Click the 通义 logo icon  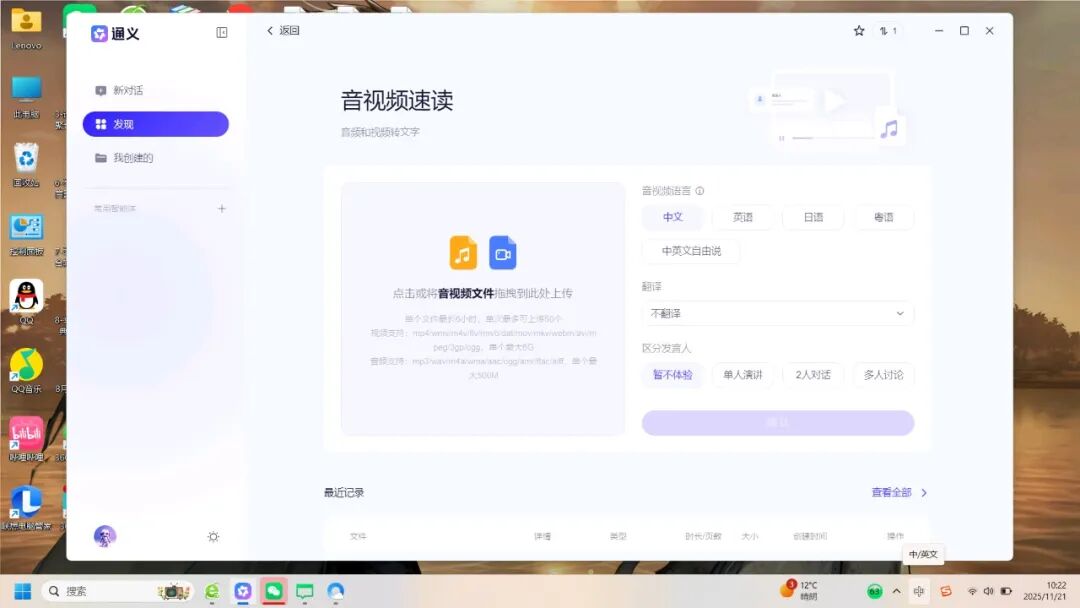click(99, 33)
